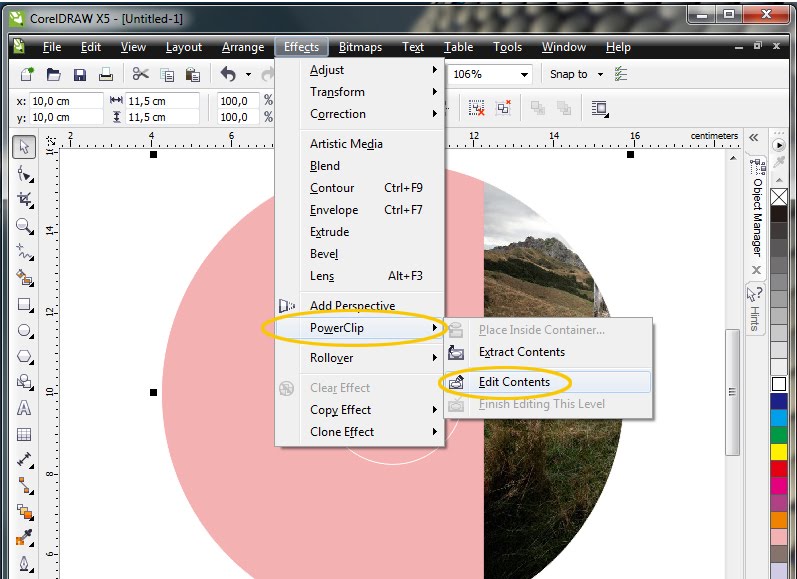
Task: Pick the dark blue color swatch
Action: click(x=779, y=401)
